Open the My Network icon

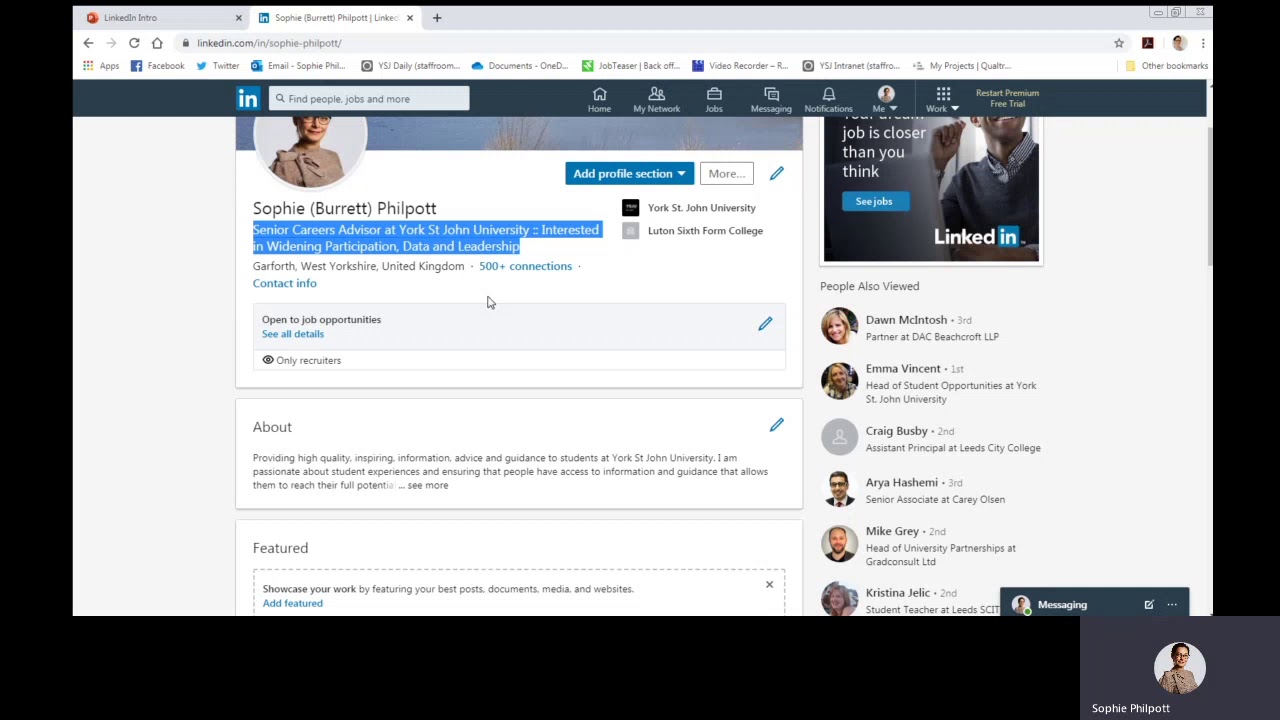coord(656,100)
